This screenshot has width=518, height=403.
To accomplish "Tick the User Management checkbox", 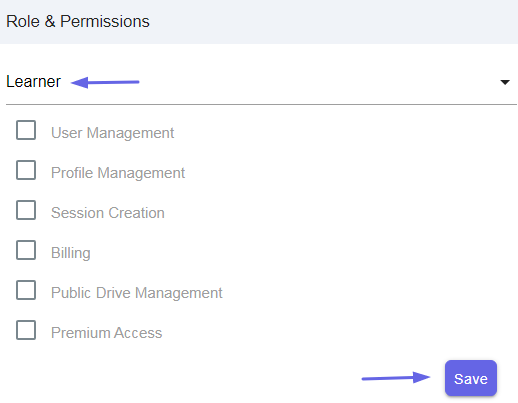I will [x=26, y=130].
